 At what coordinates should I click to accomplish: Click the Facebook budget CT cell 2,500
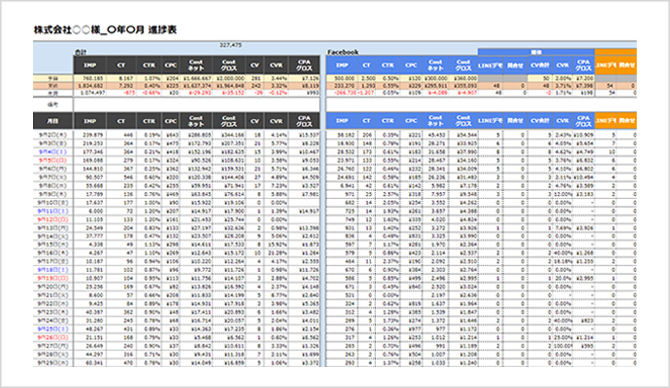pyautogui.click(x=367, y=79)
